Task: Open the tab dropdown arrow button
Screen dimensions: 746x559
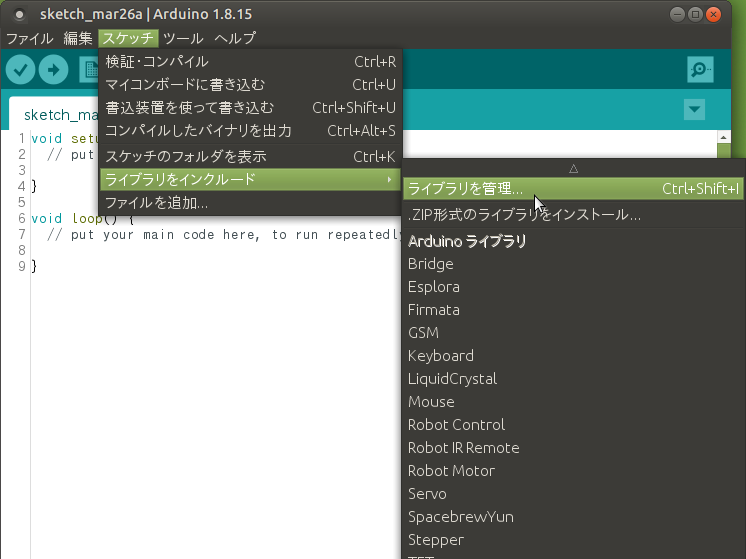Action: 694,109
